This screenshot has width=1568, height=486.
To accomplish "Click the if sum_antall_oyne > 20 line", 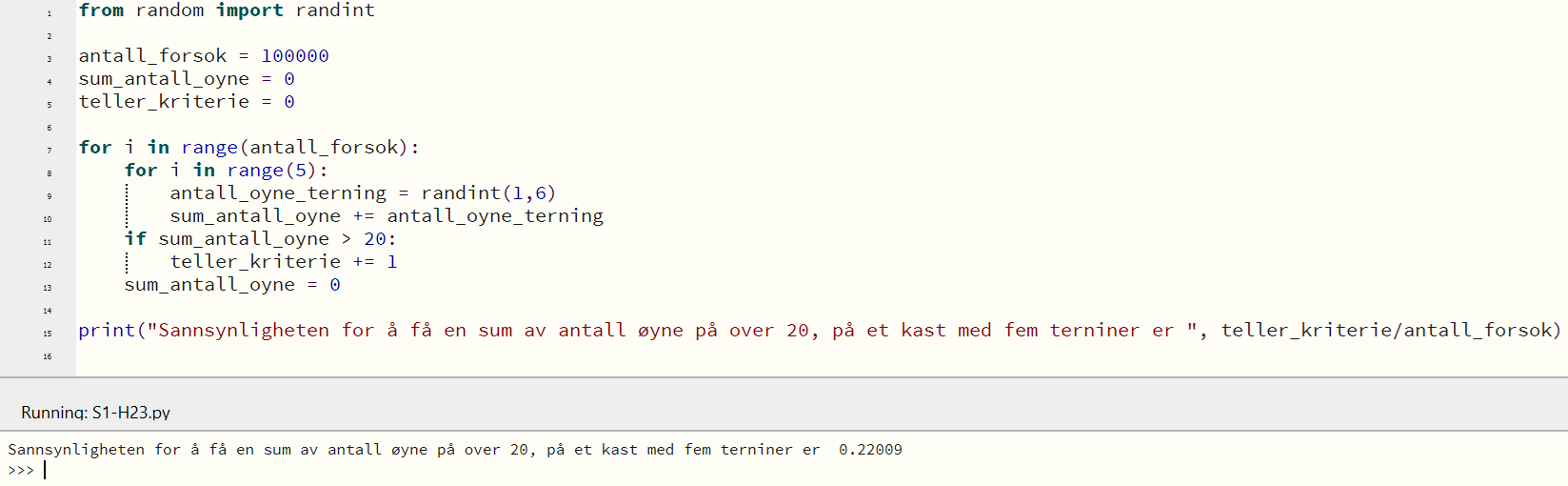I will tap(260, 239).
